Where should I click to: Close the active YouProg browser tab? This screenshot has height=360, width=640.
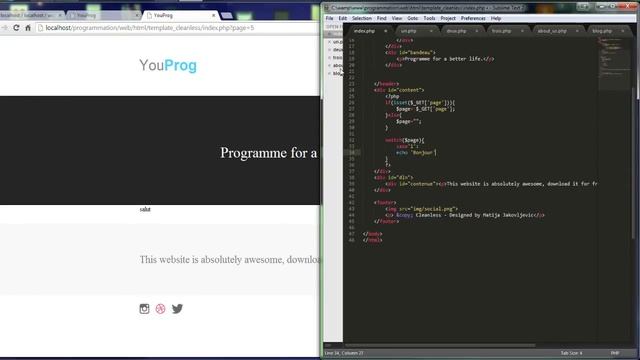pyautogui.click(x=213, y=16)
